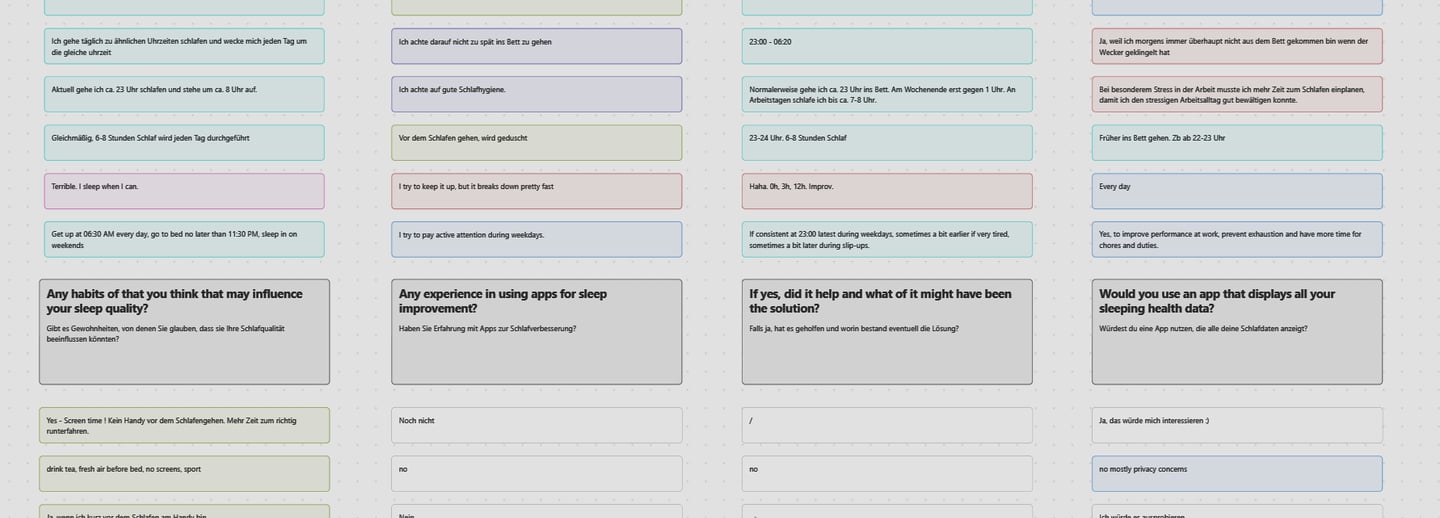Select the "Ich achte auf gute Schlafhygiene" note
This screenshot has width=1440, height=518.
point(536,94)
